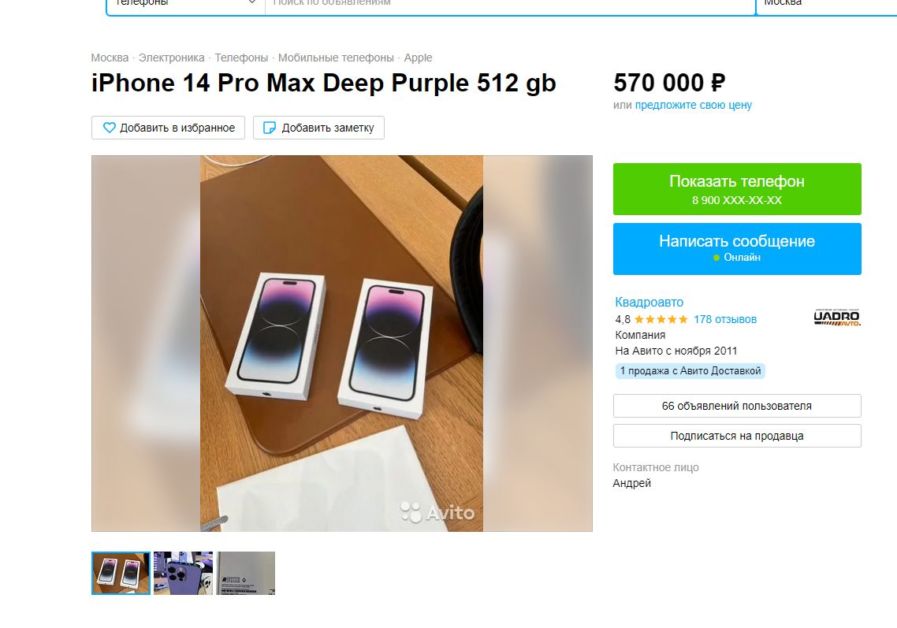This screenshot has width=897, height=628.
Task: Focus the Поиск по объявлениям search field
Action: tap(510, 5)
